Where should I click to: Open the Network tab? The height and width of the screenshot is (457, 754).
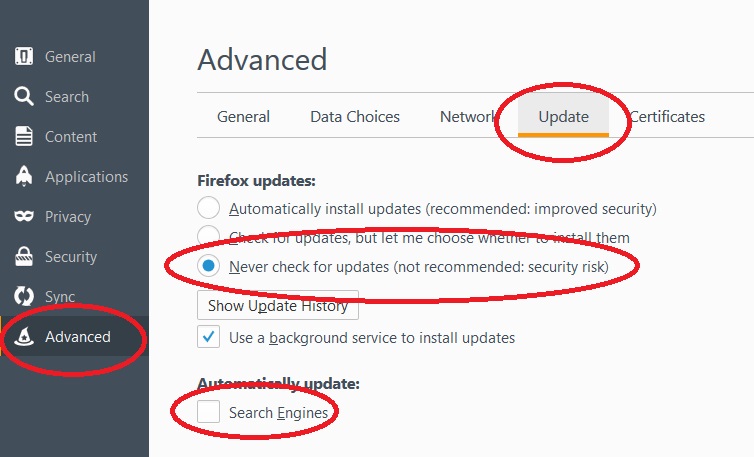pos(467,117)
